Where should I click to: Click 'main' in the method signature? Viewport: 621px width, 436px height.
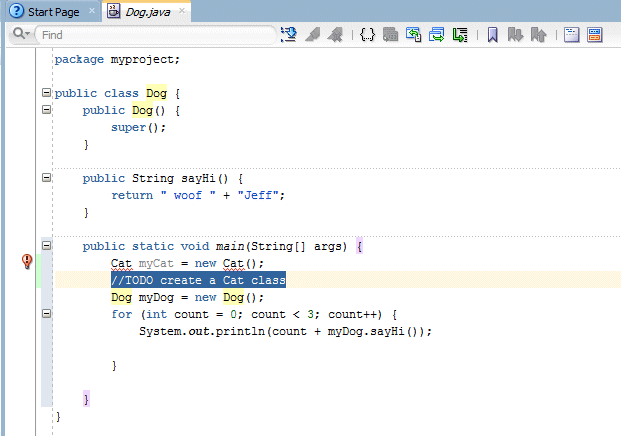click(x=230, y=246)
